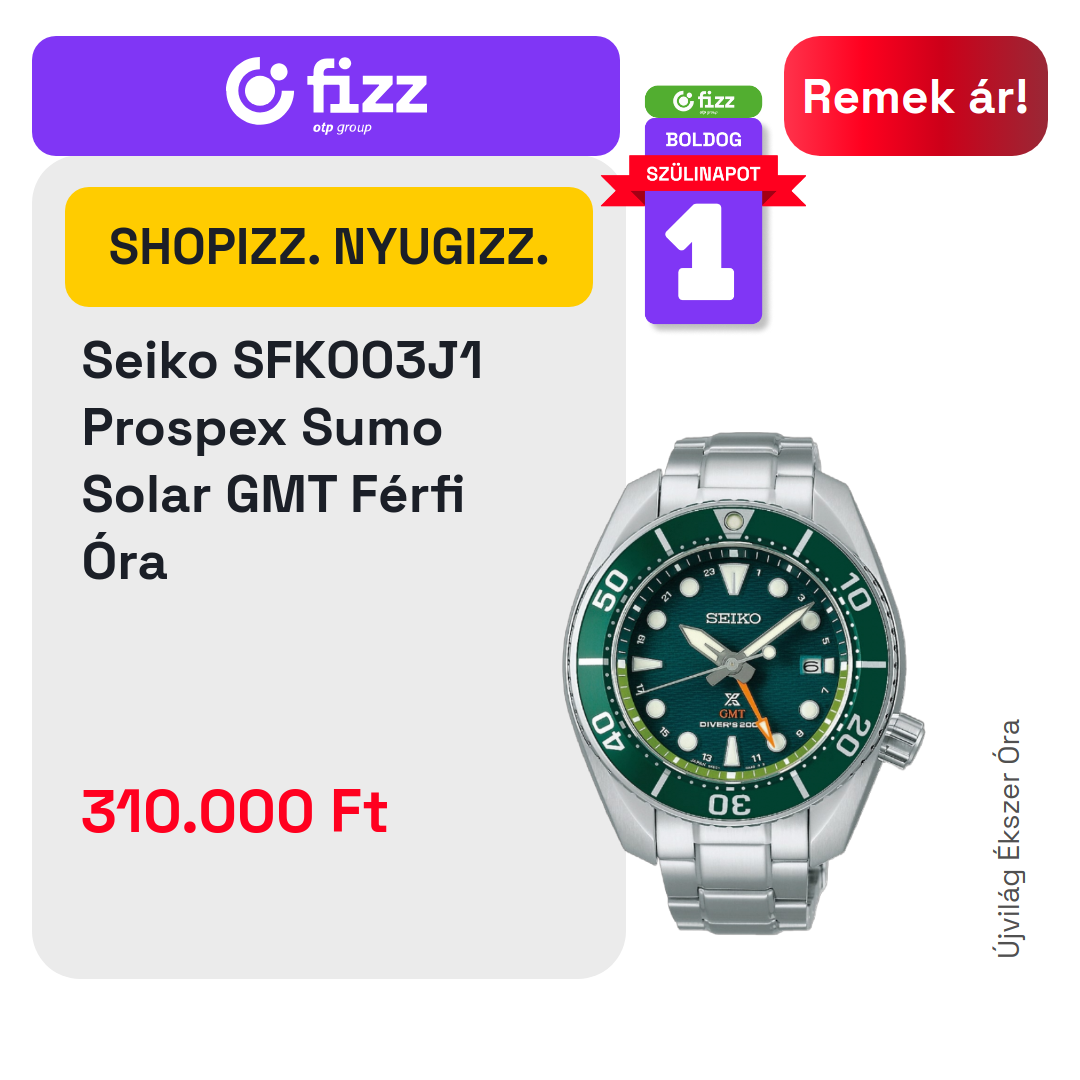Click the yellow Shopizz. Nyugizz. banner
1080x1080 pixels.
pos(329,247)
